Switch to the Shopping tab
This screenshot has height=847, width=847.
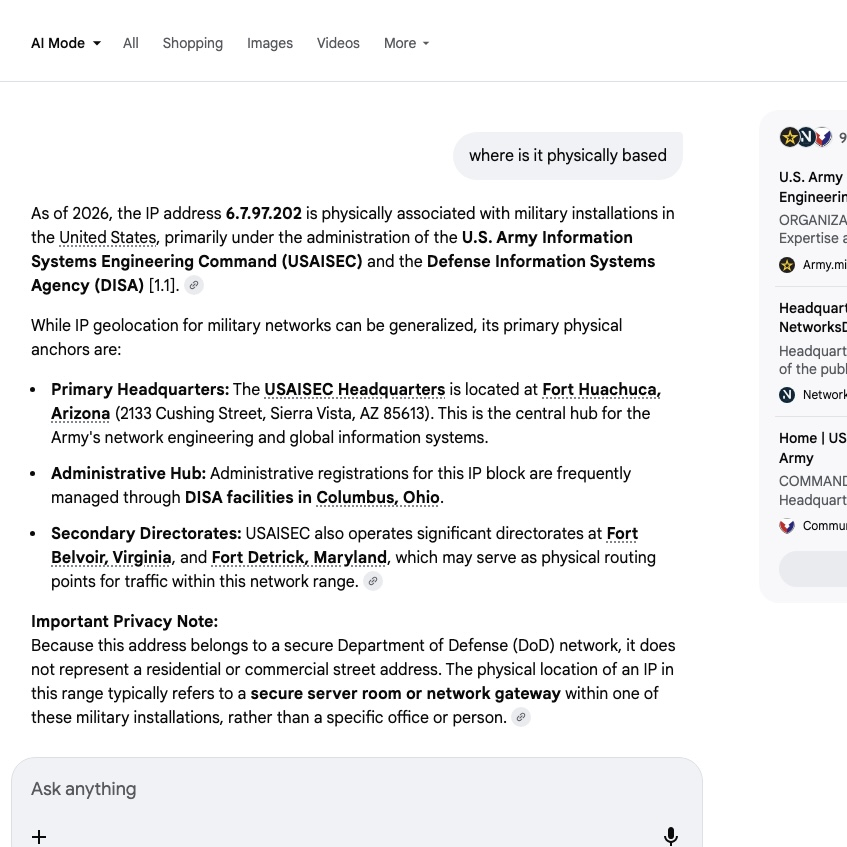point(193,43)
